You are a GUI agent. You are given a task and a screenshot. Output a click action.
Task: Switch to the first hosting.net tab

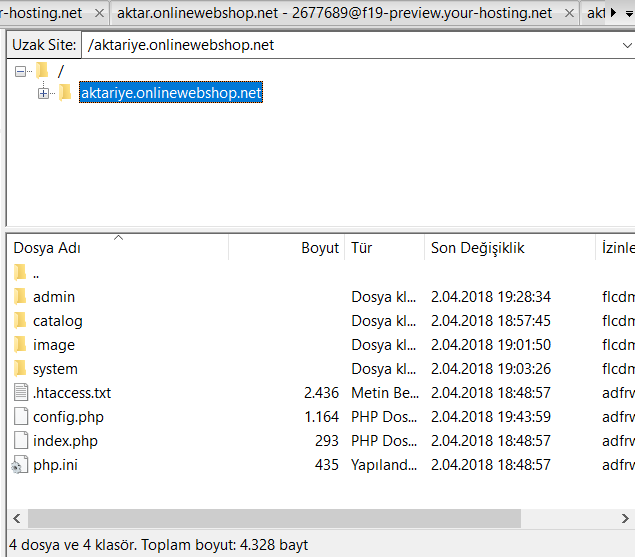click(48, 13)
